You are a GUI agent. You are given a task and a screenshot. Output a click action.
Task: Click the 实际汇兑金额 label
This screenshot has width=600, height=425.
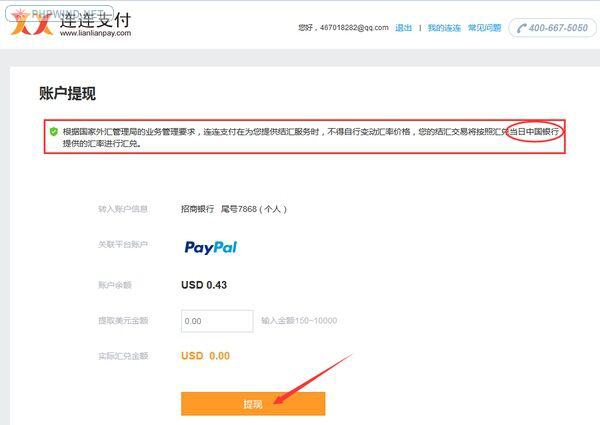click(123, 356)
